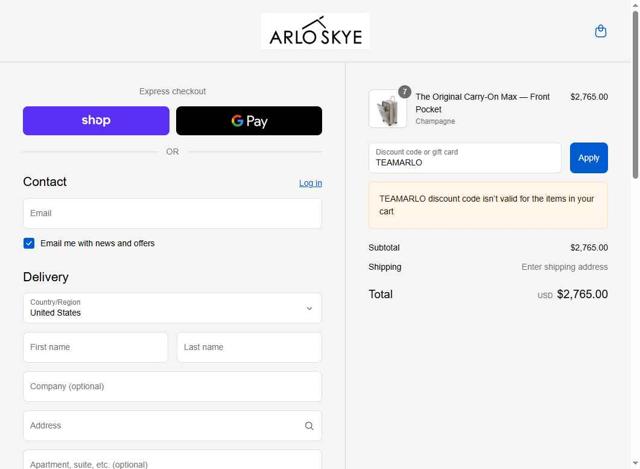Click the 'Express checkout' label

(172, 91)
